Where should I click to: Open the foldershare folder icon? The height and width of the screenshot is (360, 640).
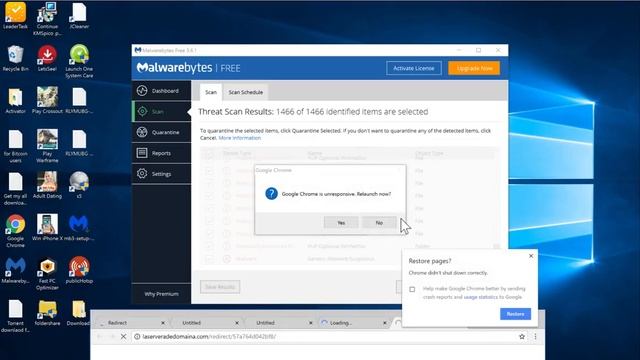[47, 313]
